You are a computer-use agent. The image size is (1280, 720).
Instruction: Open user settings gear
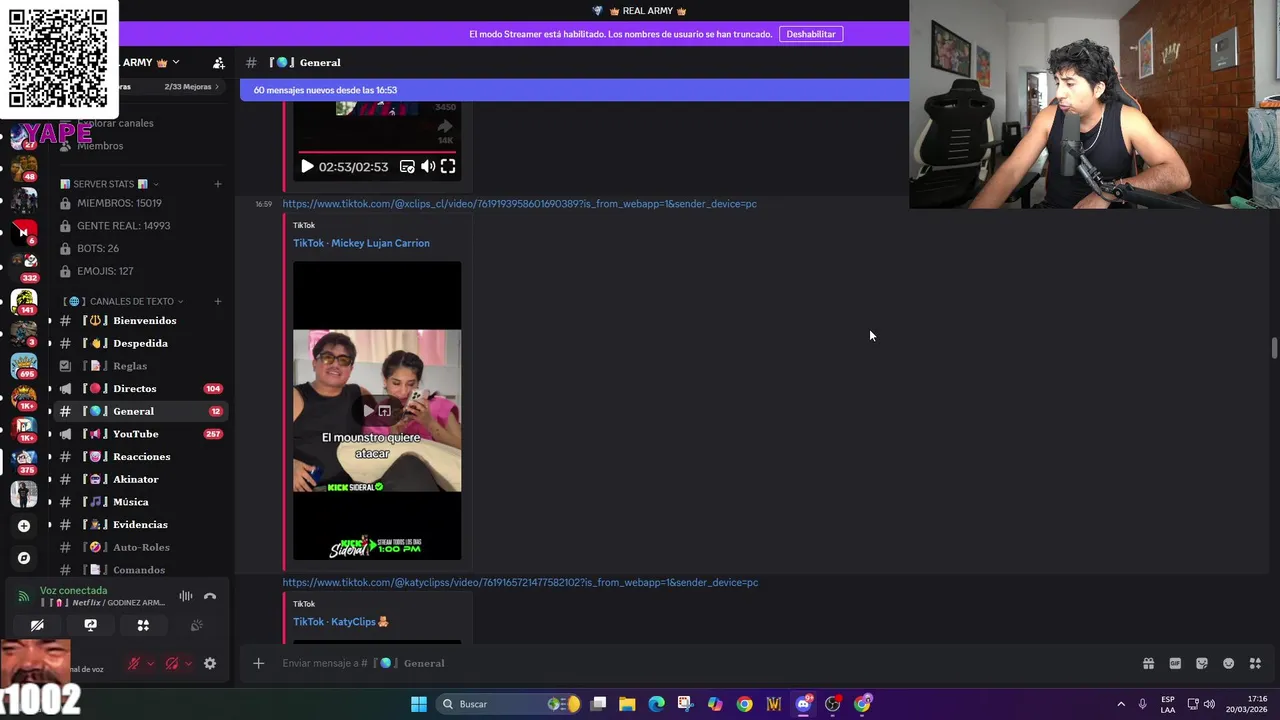pyautogui.click(x=210, y=663)
